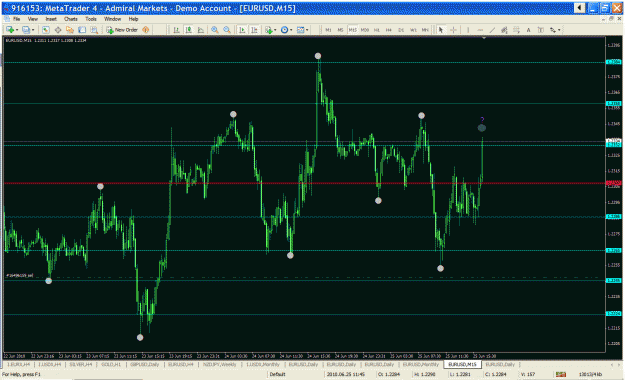Switch to the EURUSD,Monthly chart tab
The image size is (625, 380).
[x=421, y=364]
